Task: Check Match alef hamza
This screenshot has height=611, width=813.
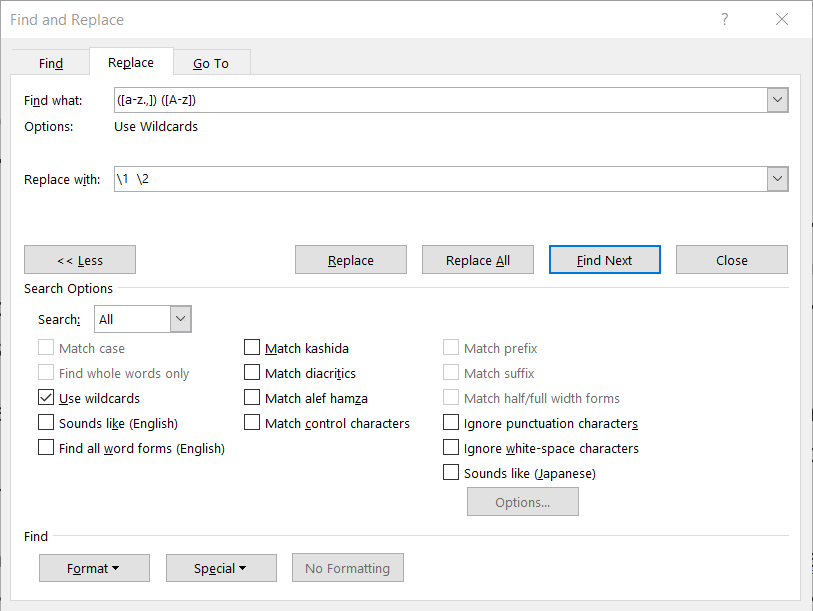Action: (x=252, y=397)
